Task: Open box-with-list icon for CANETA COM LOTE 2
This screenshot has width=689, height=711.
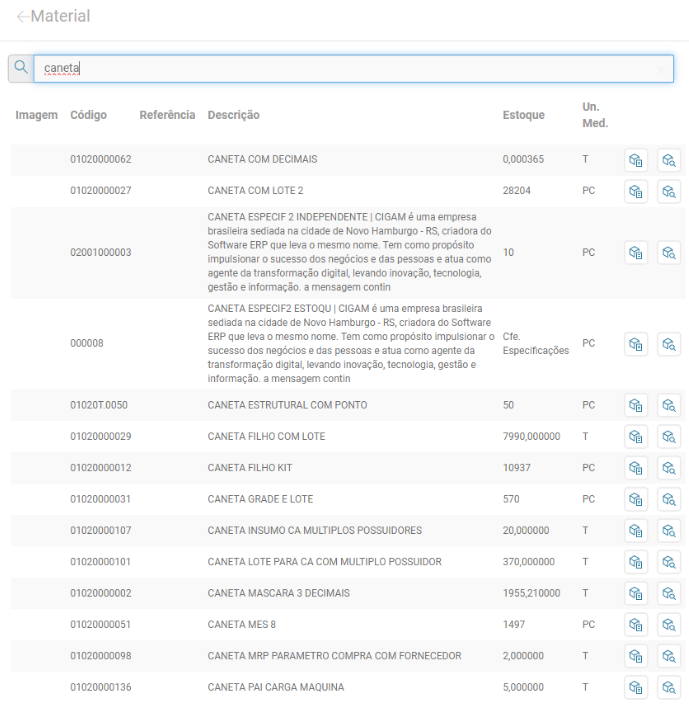Action: (x=636, y=191)
